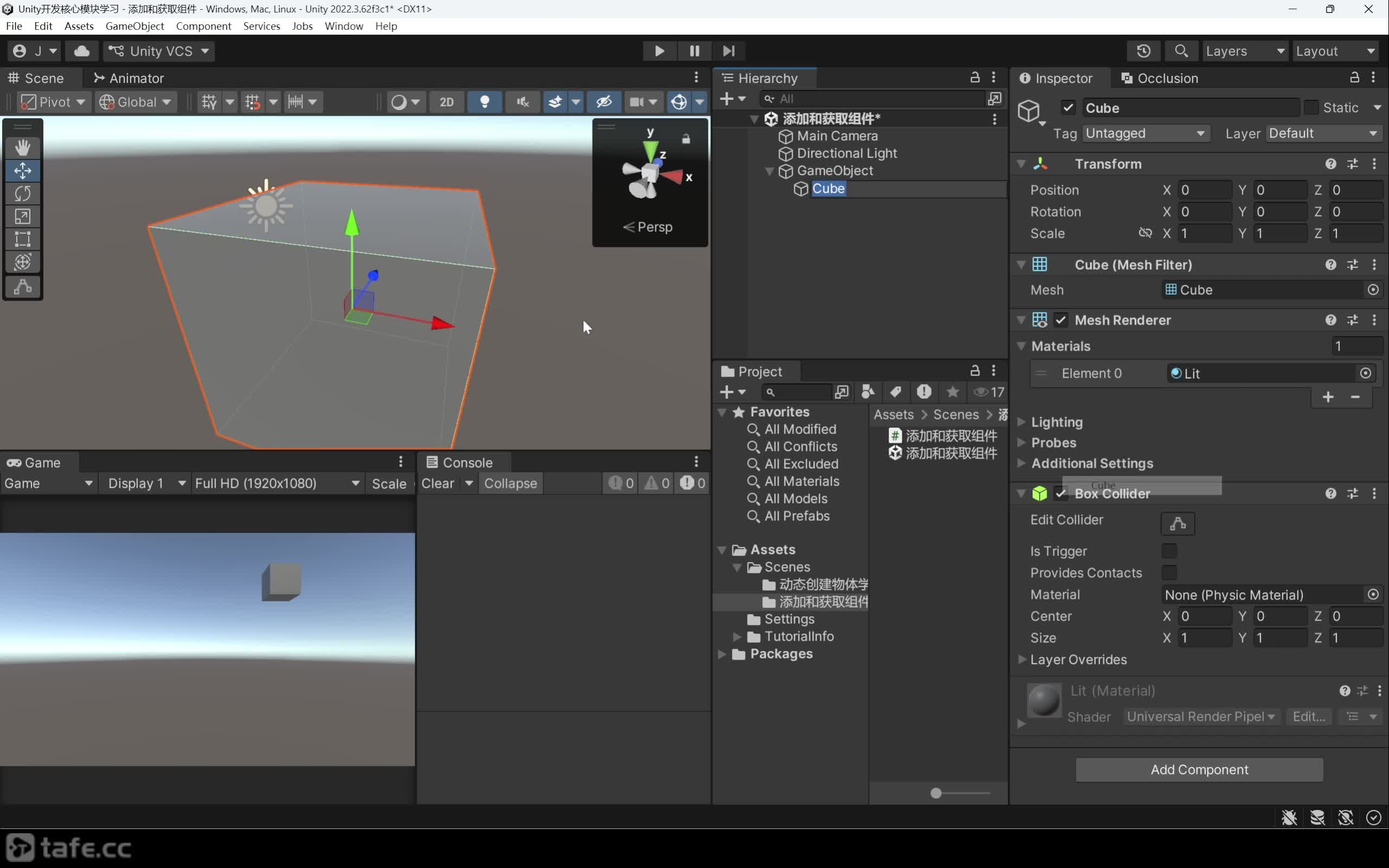Image resolution: width=1389 pixels, height=868 pixels.
Task: Open the Undo History icon
Action: pyautogui.click(x=1143, y=51)
